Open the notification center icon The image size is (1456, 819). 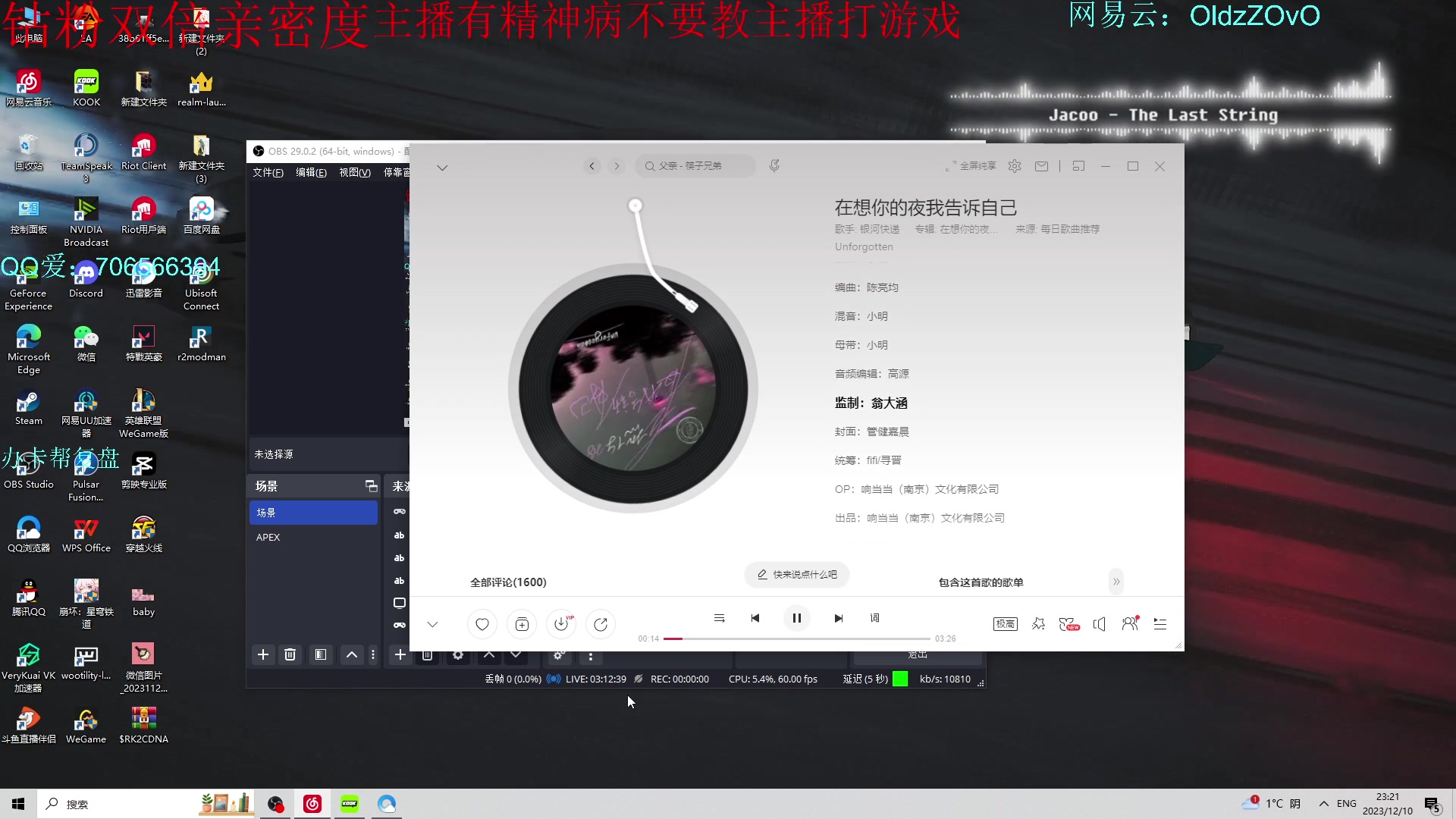1432,805
